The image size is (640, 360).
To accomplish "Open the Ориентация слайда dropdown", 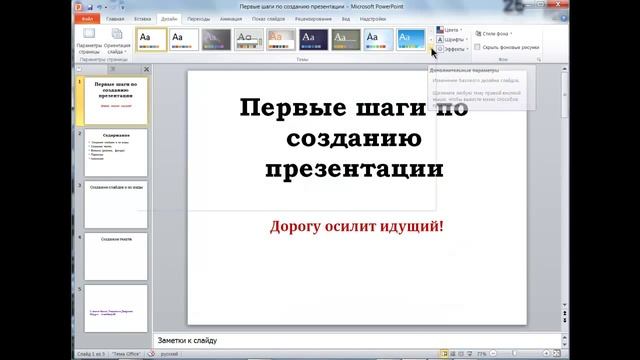I will [x=117, y=41].
